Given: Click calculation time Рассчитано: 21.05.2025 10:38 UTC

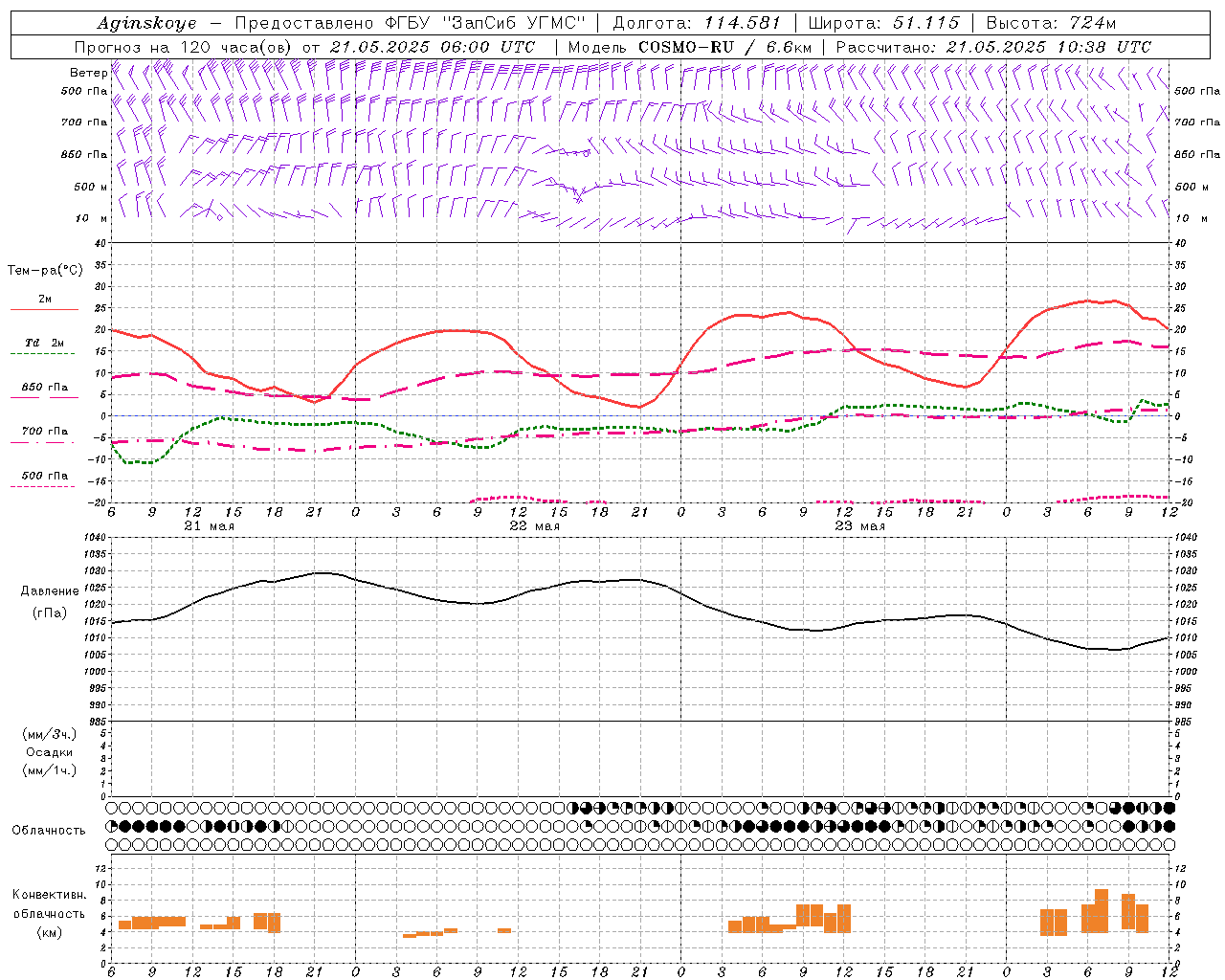Looking at the screenshot, I should pyautogui.click(x=993, y=47).
